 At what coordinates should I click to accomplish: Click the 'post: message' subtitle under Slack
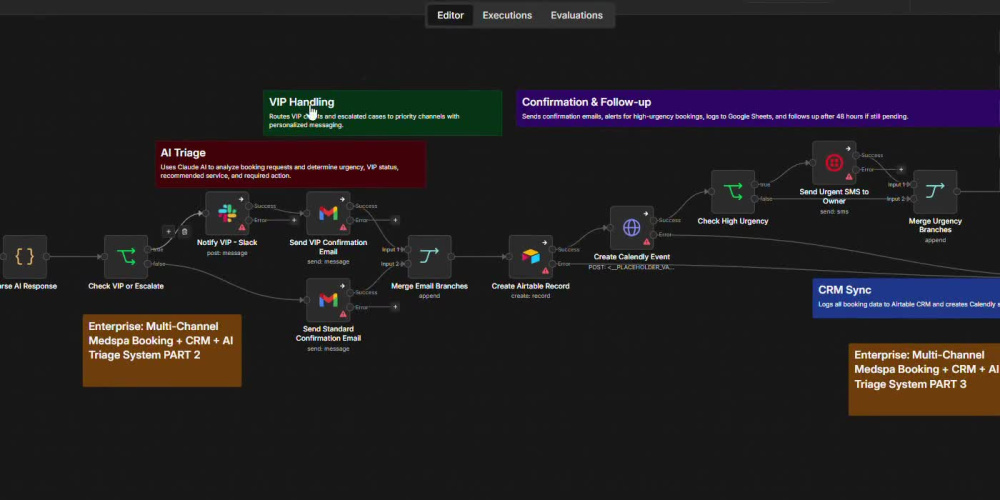227,253
